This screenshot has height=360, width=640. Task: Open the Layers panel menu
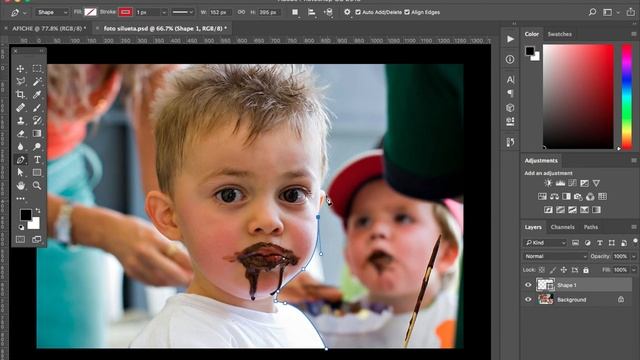click(634, 227)
